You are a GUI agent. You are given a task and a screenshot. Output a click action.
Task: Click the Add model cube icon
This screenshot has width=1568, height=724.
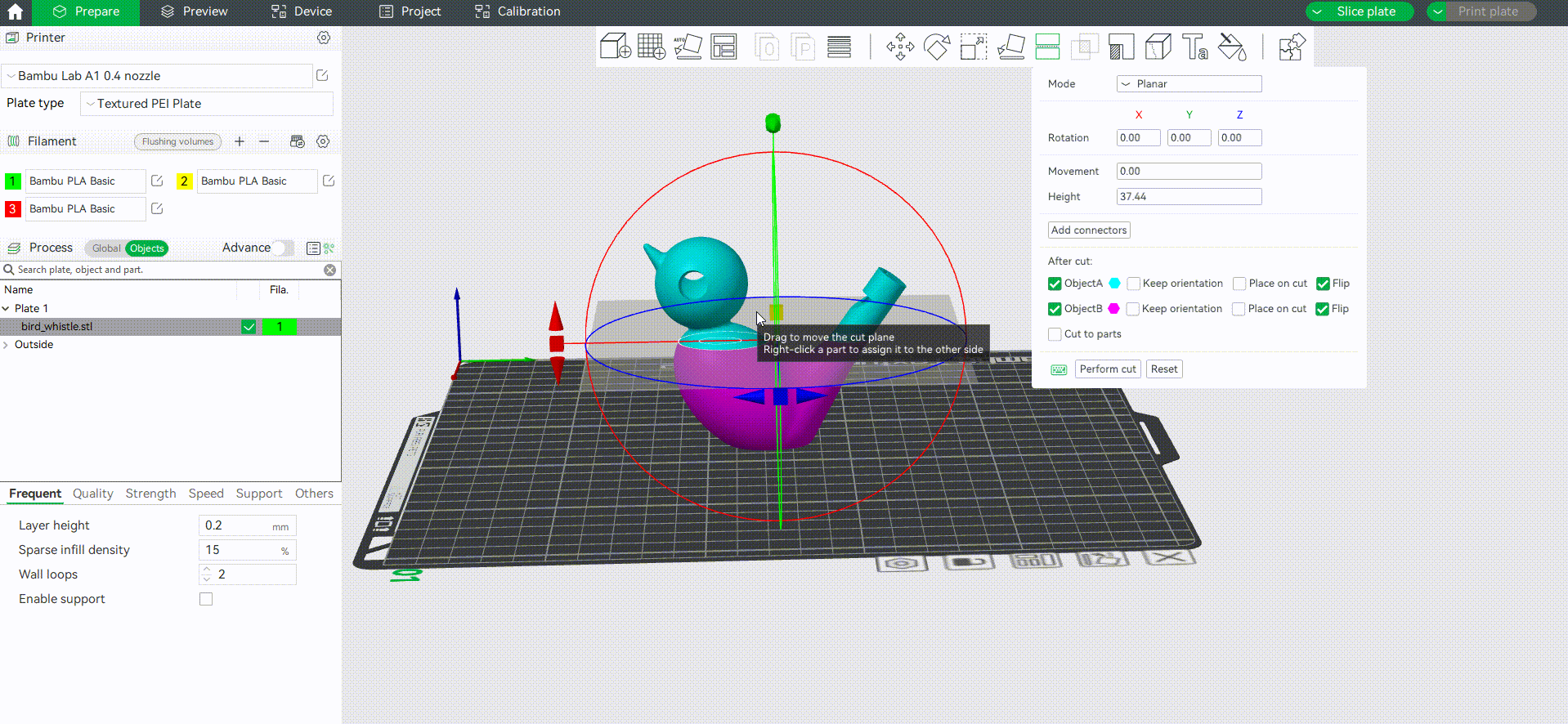(x=615, y=47)
